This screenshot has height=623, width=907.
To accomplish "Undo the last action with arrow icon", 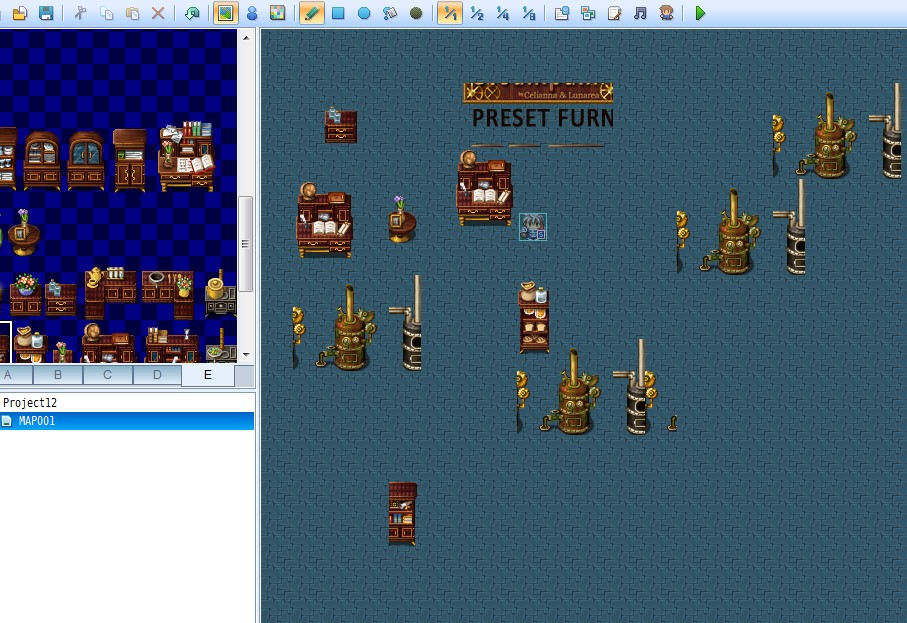I will click(x=192, y=13).
